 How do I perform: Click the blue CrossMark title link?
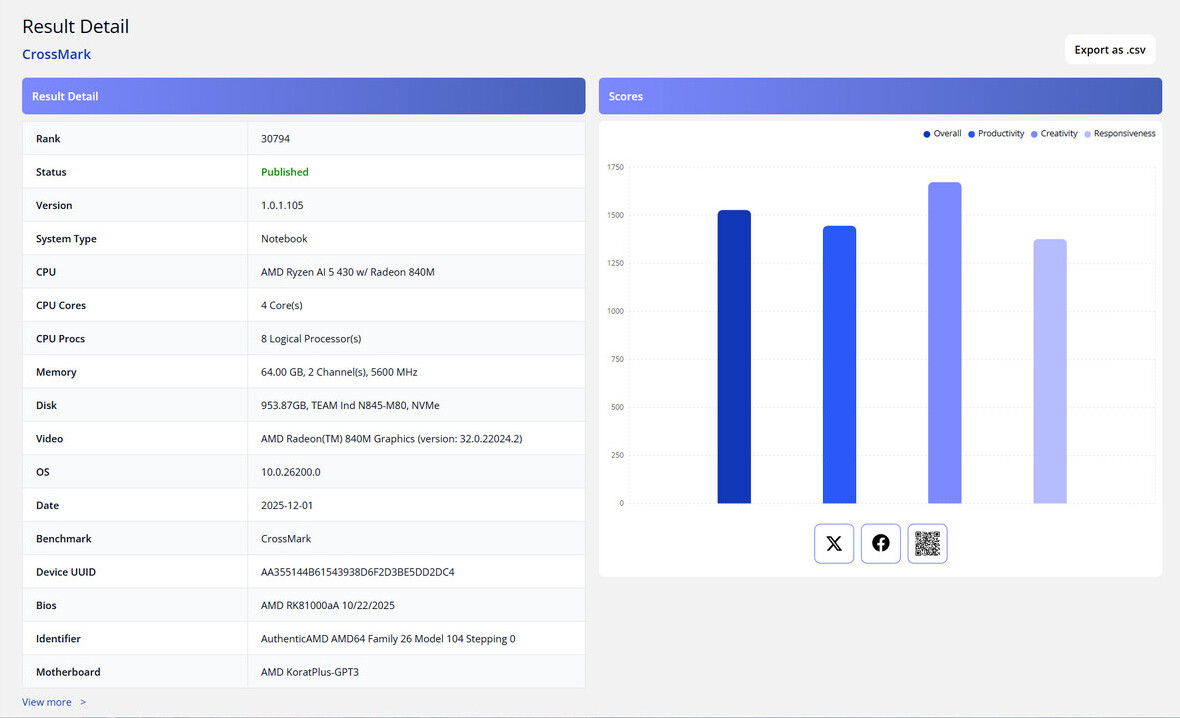pyautogui.click(x=56, y=54)
